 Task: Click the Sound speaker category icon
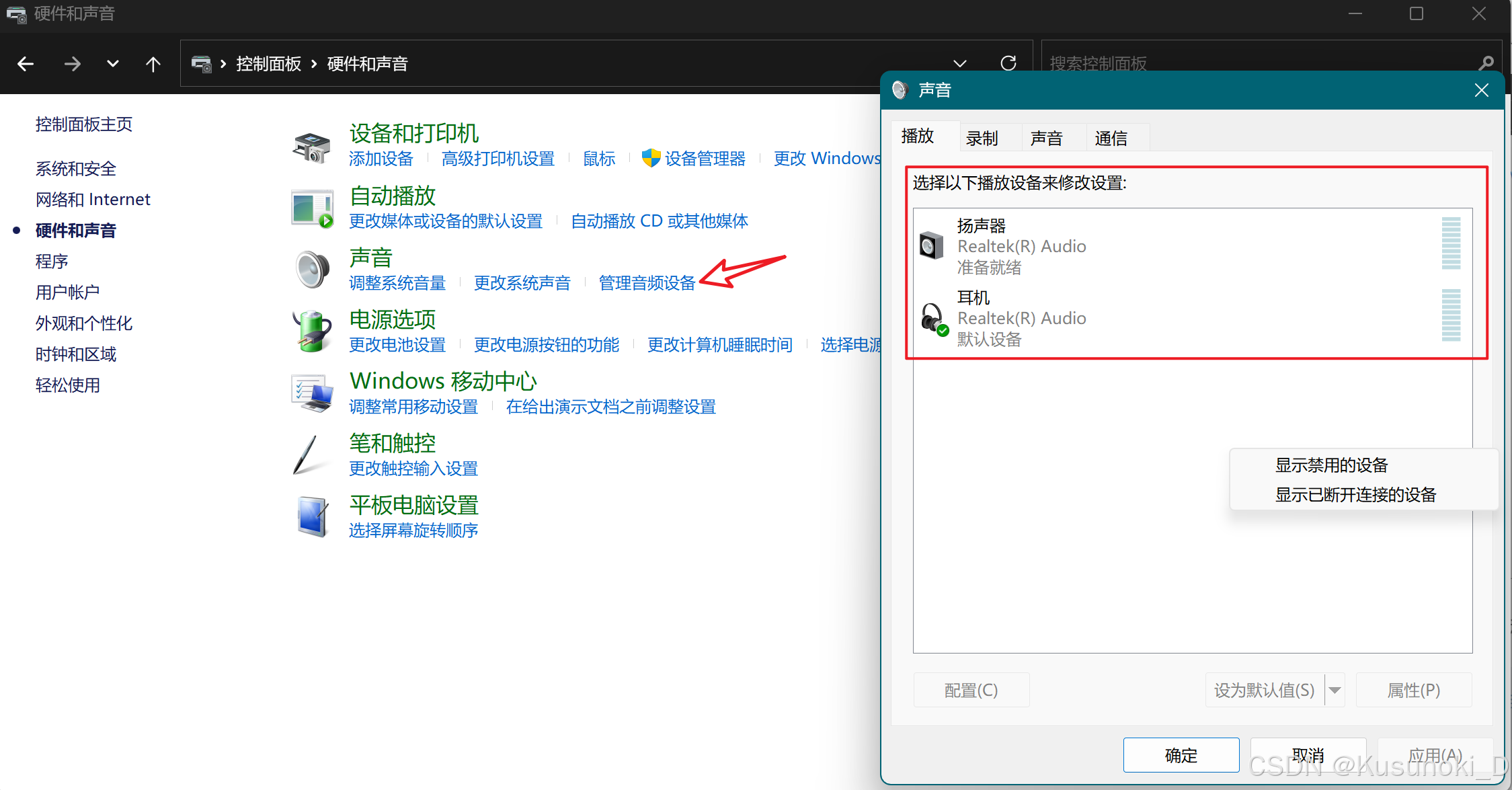click(x=312, y=270)
